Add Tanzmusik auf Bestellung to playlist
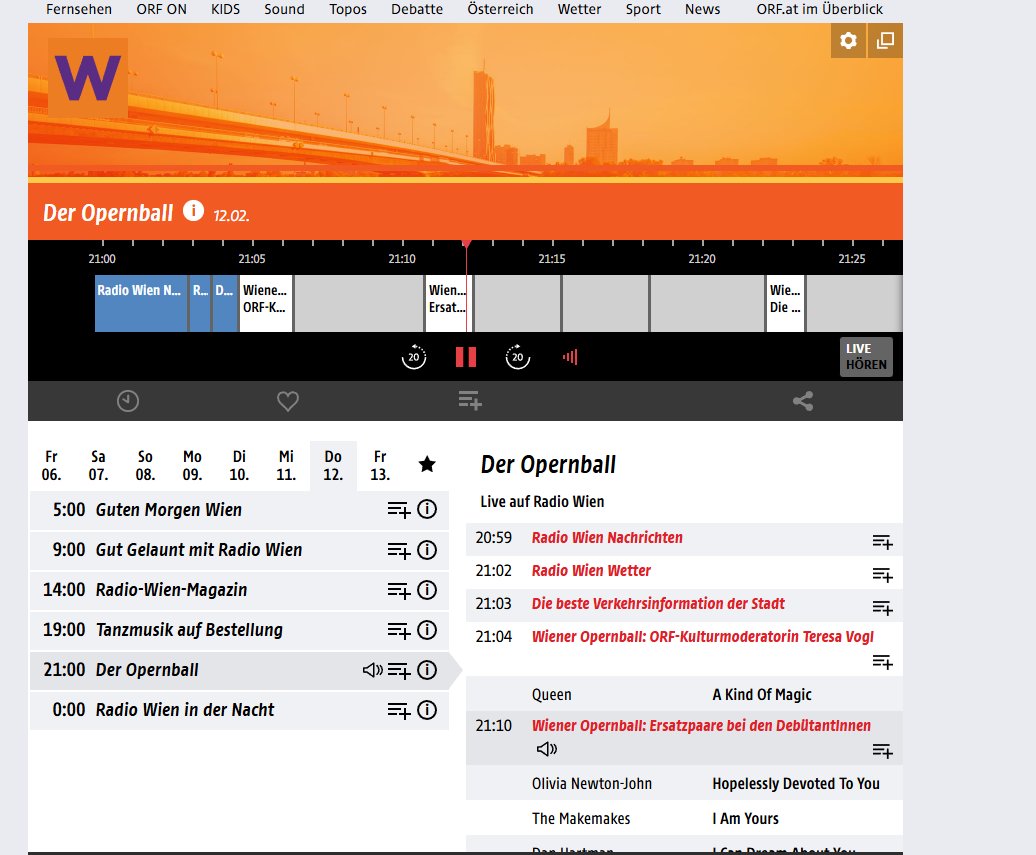Image resolution: width=1036 pixels, height=855 pixels. [398, 630]
